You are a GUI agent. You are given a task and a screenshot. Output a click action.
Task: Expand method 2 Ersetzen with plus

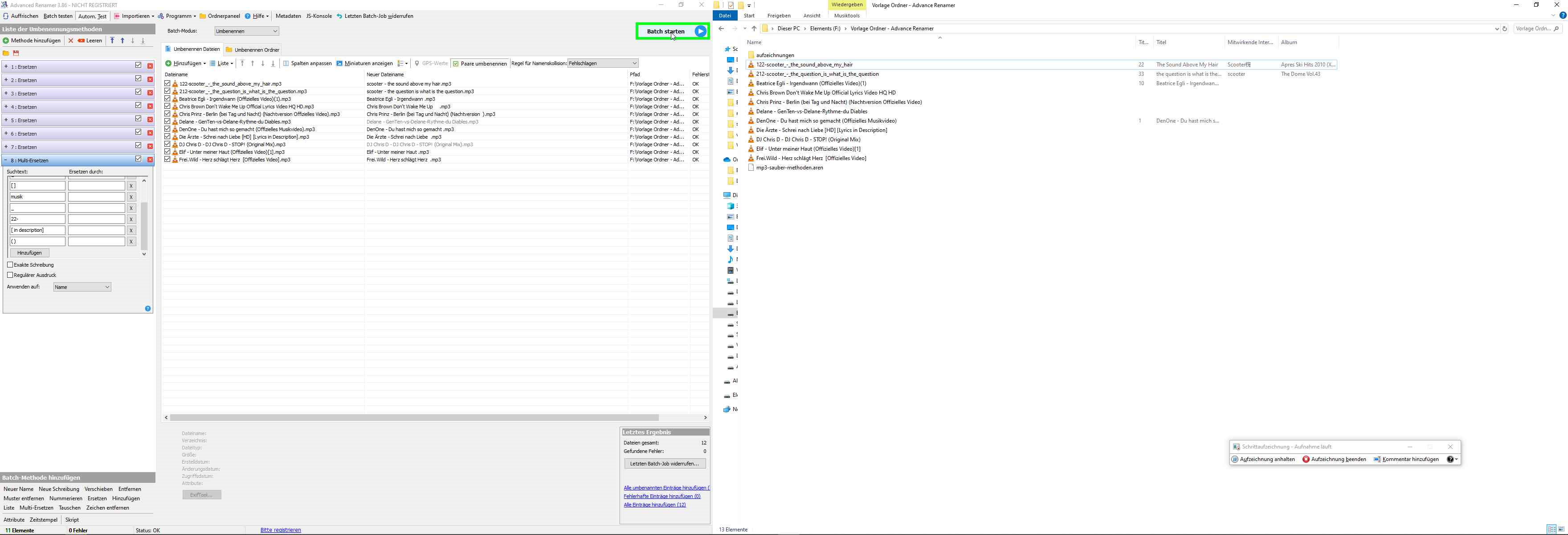coord(6,80)
